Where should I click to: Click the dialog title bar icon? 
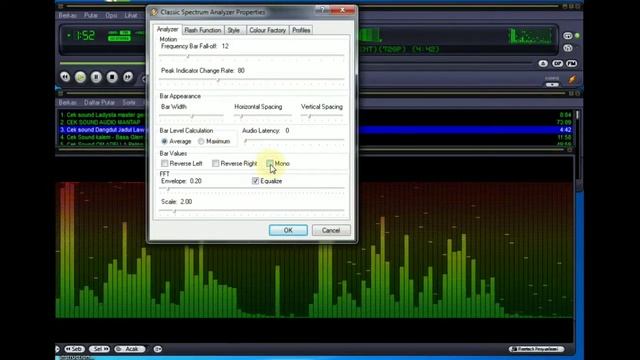[154, 12]
